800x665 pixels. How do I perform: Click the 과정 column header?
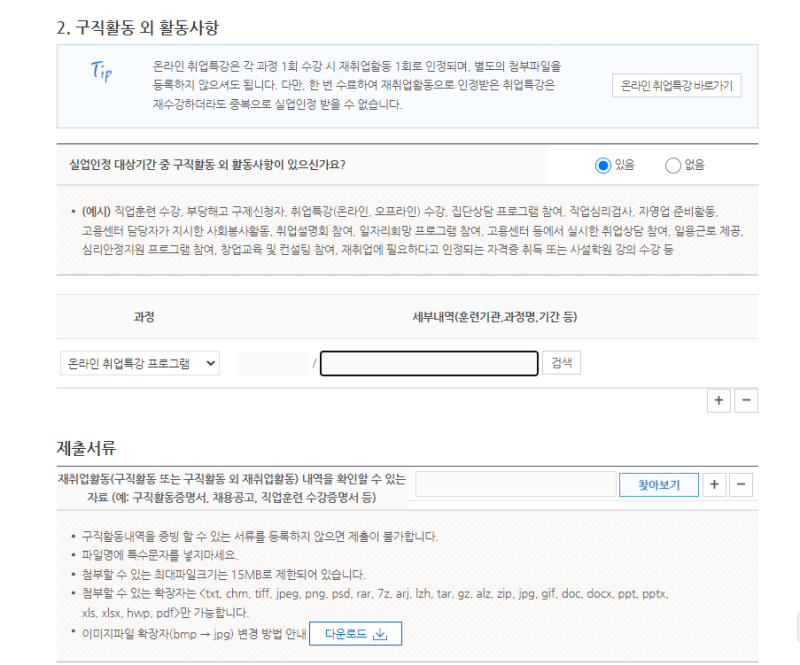click(144, 317)
